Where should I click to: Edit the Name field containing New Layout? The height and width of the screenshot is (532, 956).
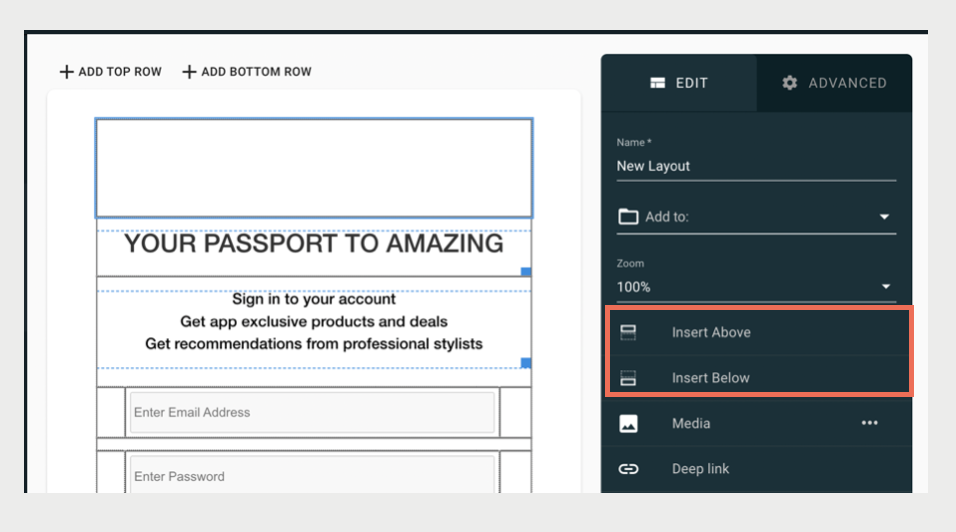[x=756, y=166]
